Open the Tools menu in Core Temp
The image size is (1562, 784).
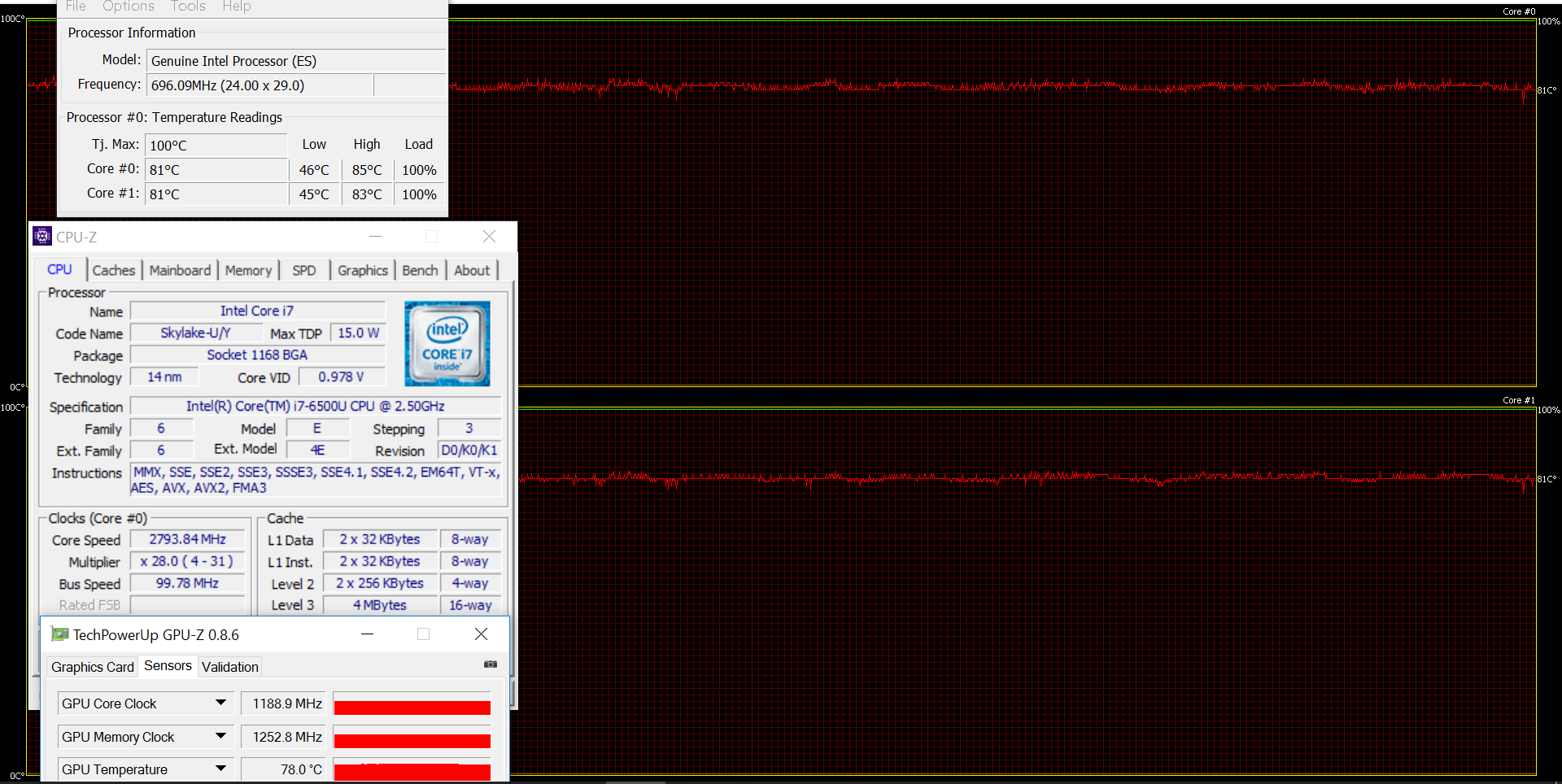click(188, 7)
